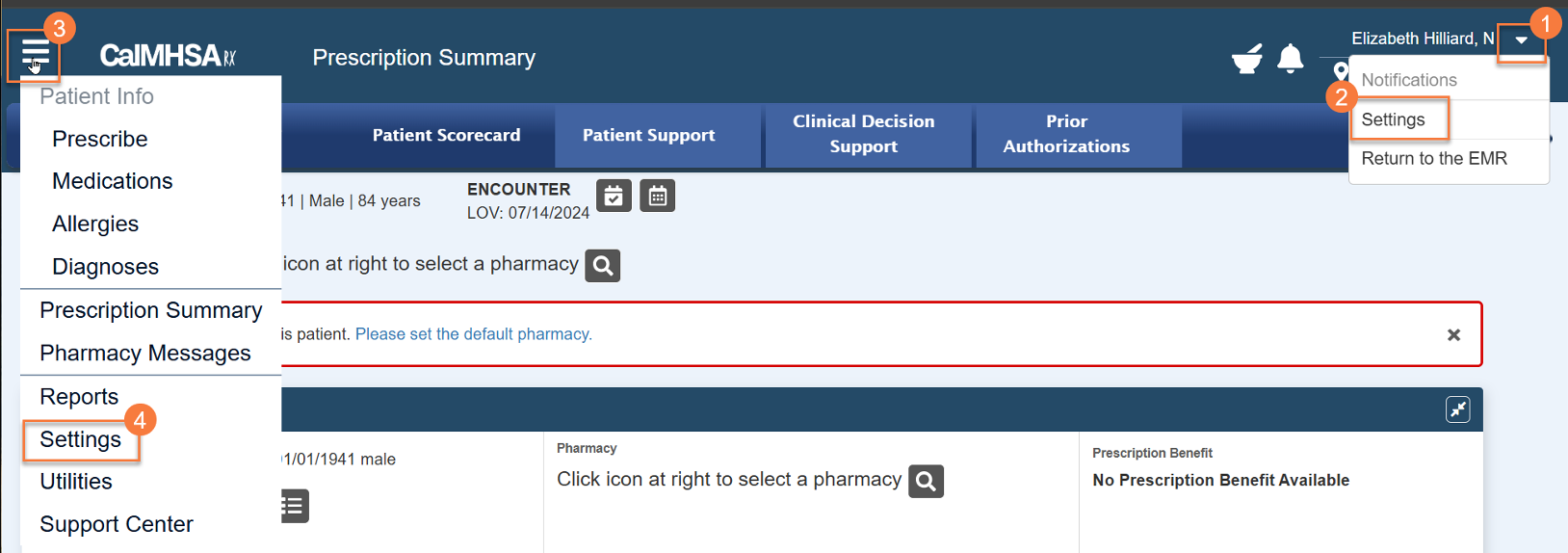This screenshot has height=553, width=1568.
Task: Open the Clinical Decision Support tab
Action: (863, 134)
